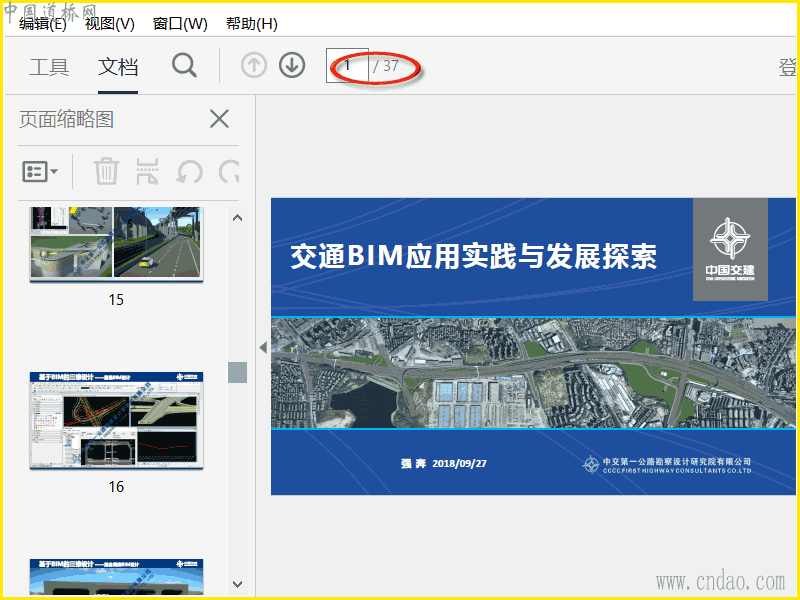This screenshot has width=800, height=600.
Task: Open the 视图(V) menu
Action: pos(110,24)
